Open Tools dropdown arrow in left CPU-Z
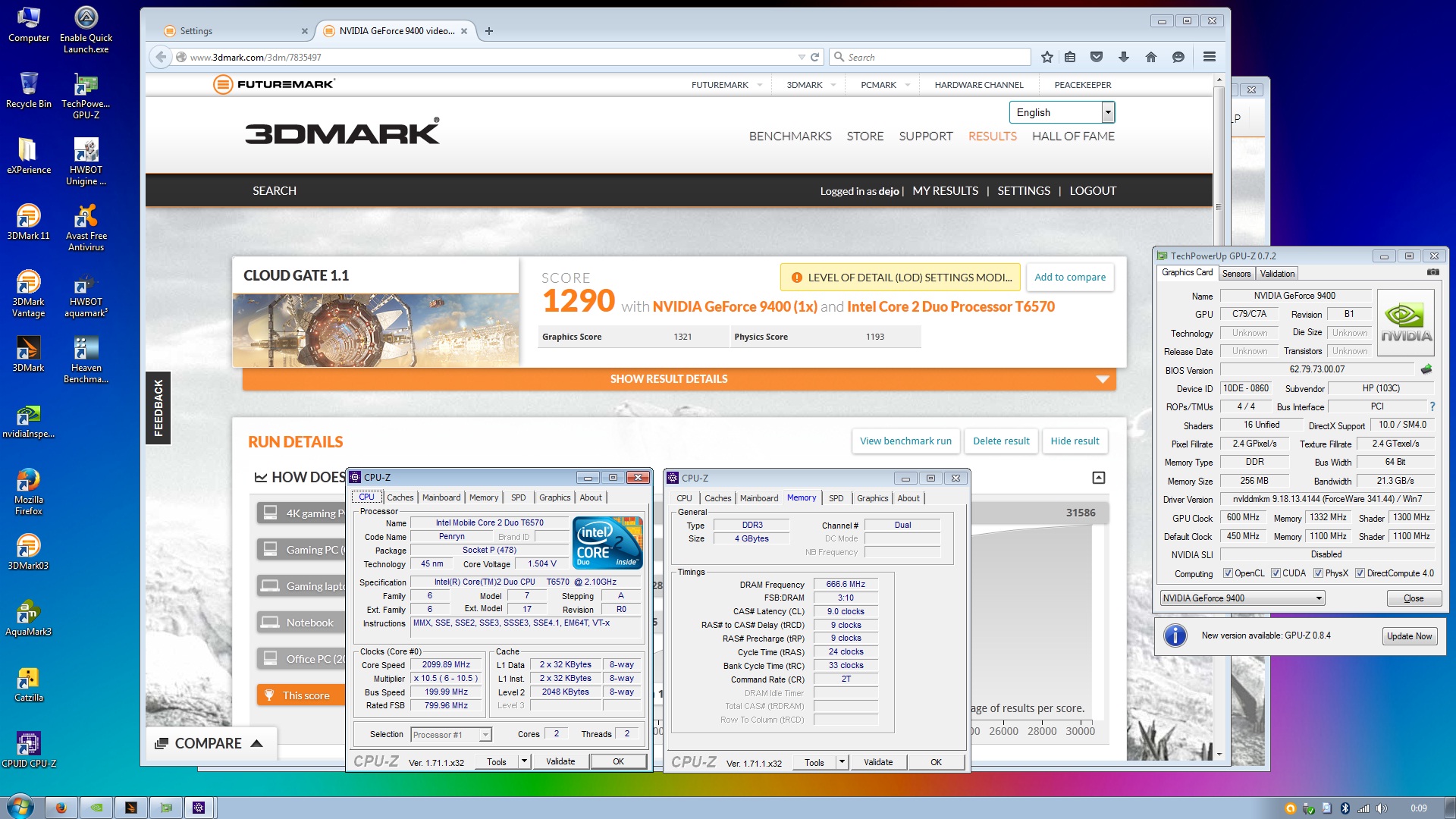The height and width of the screenshot is (819, 1456). 524,761
